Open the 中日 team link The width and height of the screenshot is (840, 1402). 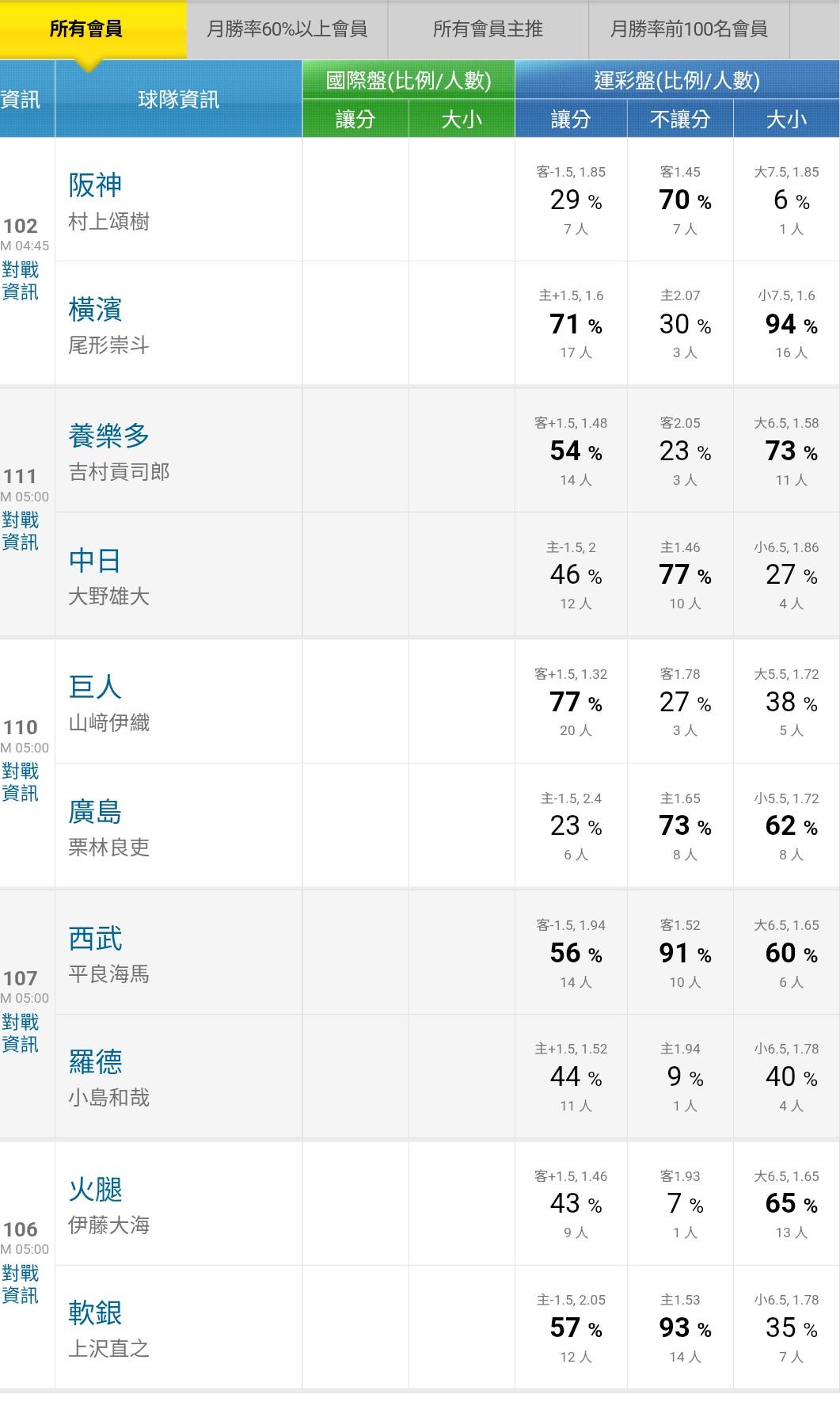coord(95,561)
